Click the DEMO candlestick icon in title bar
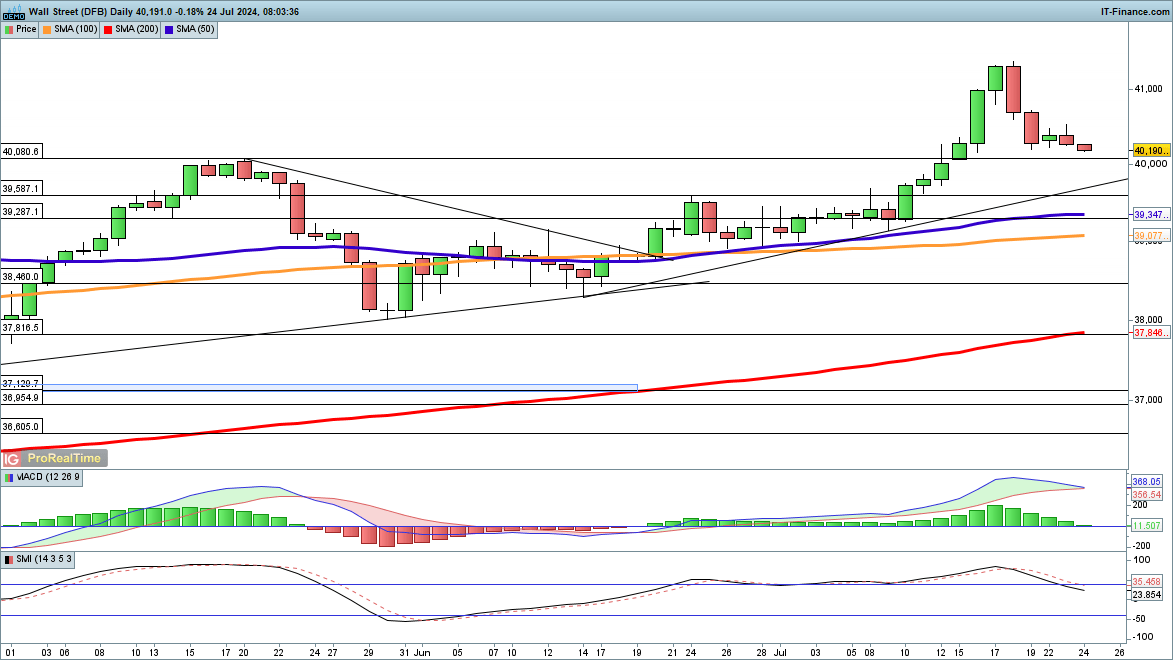1173x660 pixels. (13, 11)
